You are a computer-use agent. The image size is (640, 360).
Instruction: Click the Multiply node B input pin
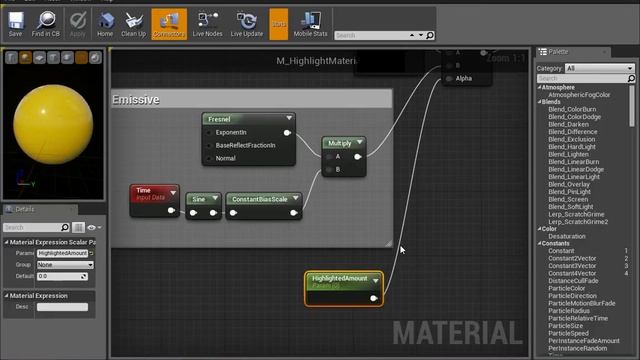(x=329, y=170)
